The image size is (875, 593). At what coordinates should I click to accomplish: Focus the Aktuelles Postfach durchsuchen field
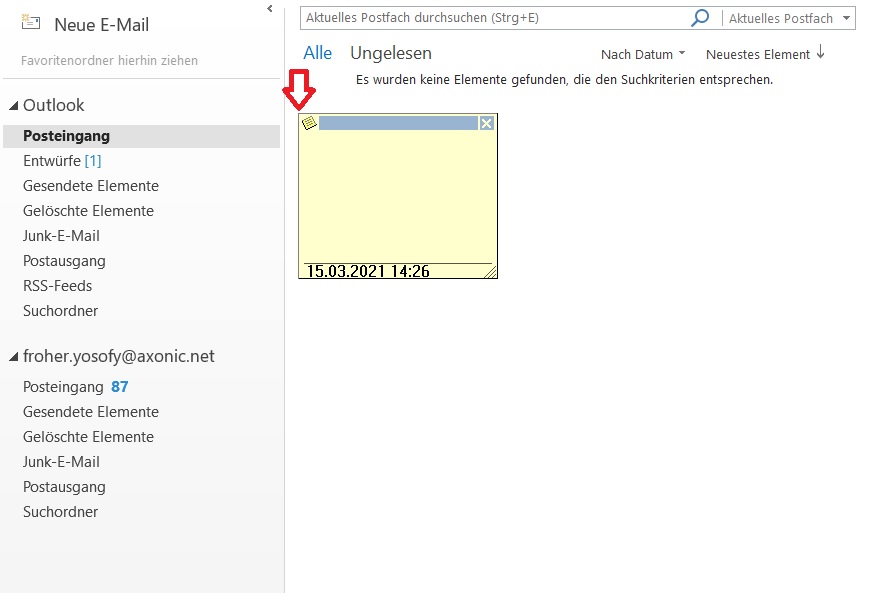tap(494, 18)
